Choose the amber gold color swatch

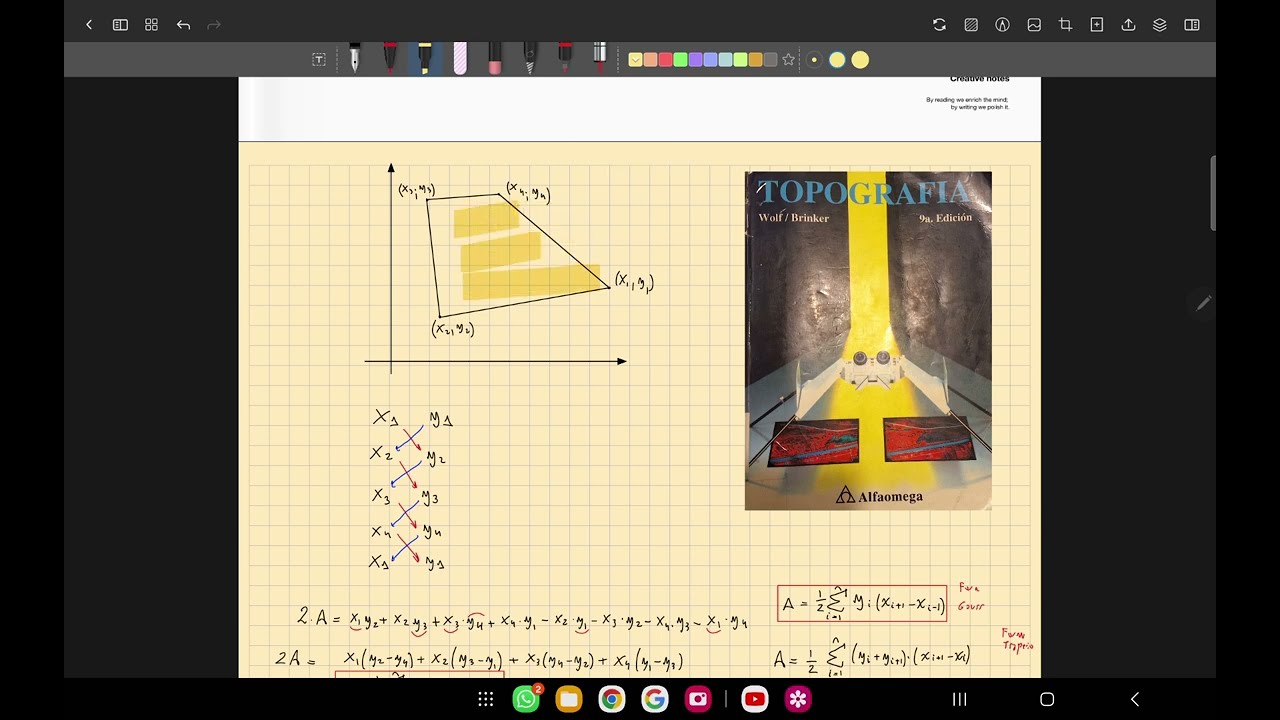pyautogui.click(x=755, y=60)
